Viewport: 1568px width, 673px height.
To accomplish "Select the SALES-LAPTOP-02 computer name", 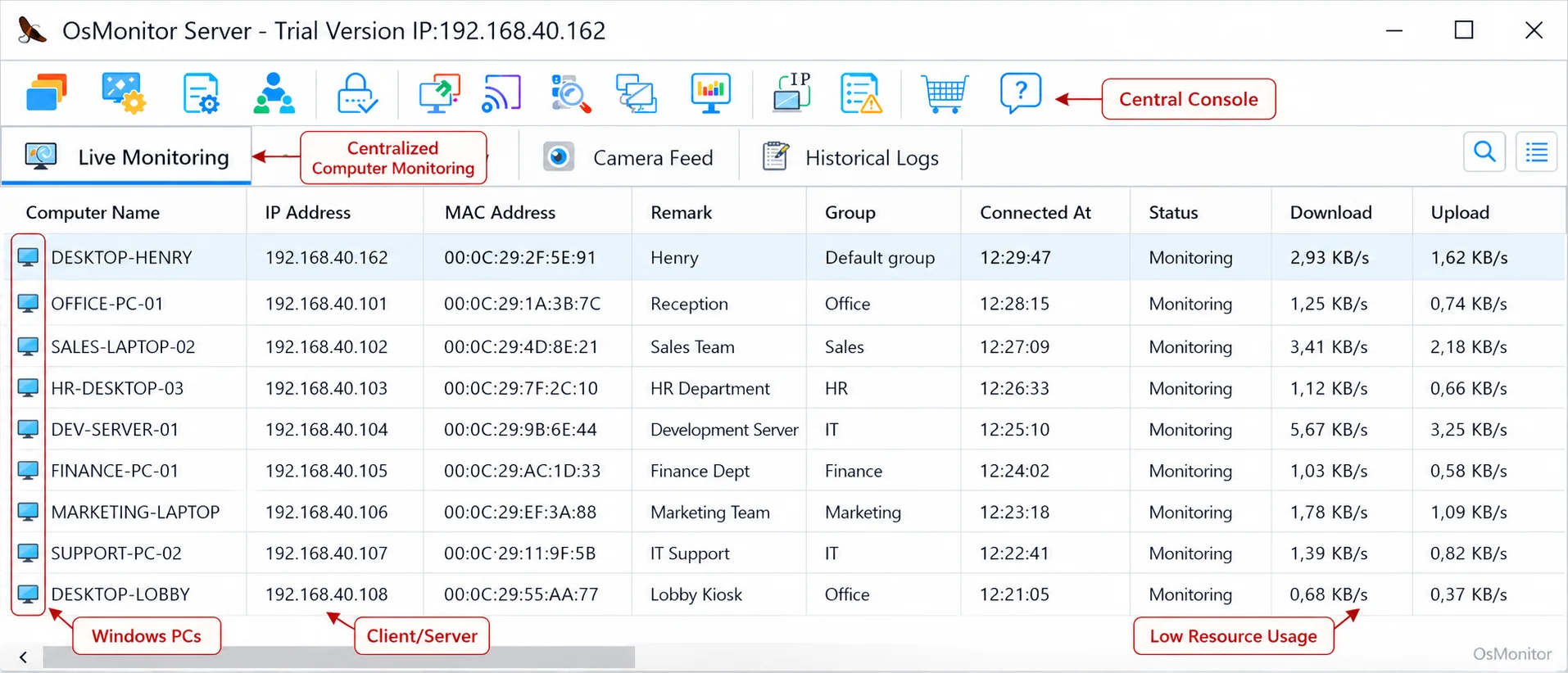I will point(123,346).
